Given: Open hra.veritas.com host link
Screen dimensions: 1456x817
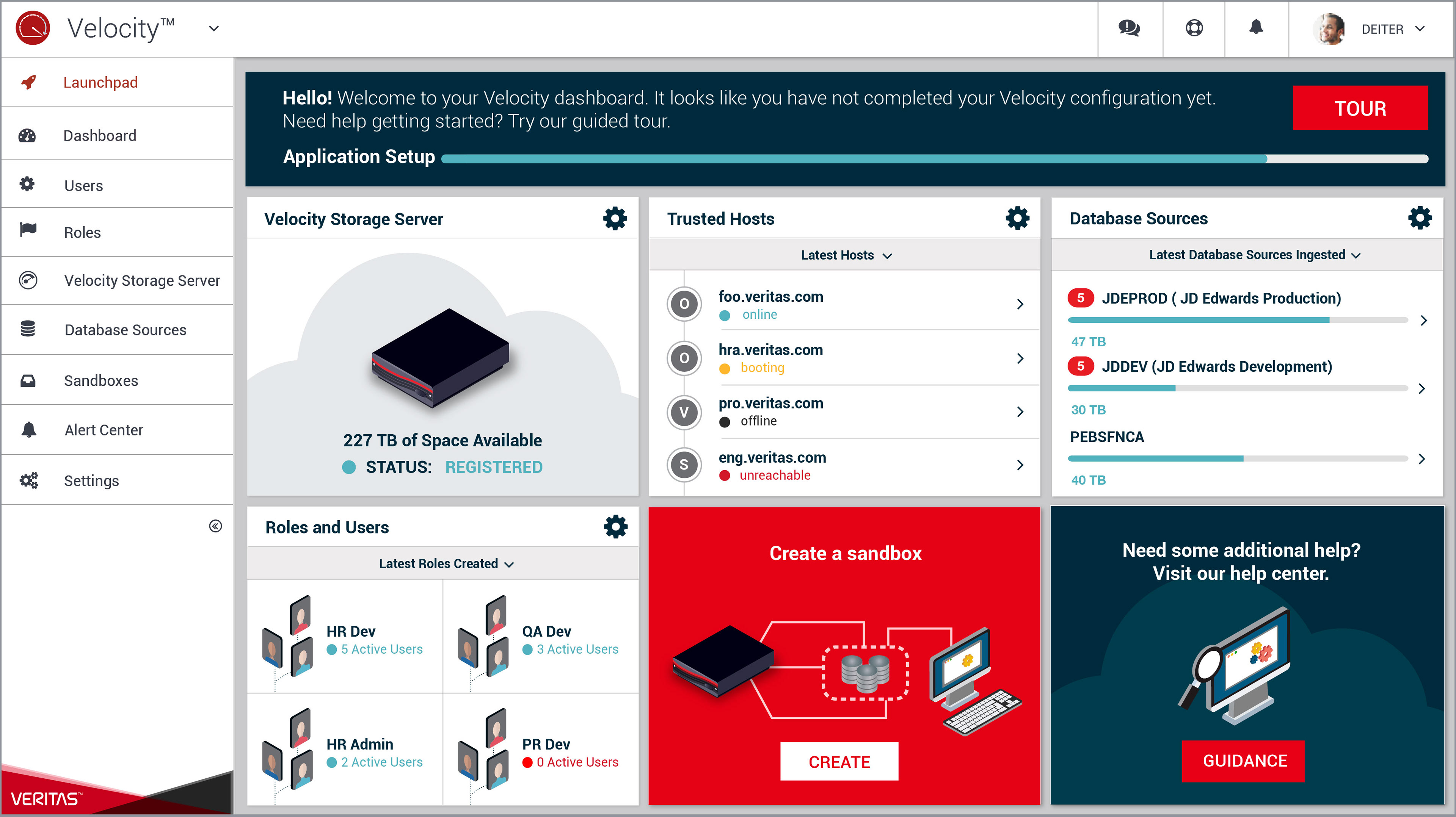Looking at the screenshot, I should point(770,350).
